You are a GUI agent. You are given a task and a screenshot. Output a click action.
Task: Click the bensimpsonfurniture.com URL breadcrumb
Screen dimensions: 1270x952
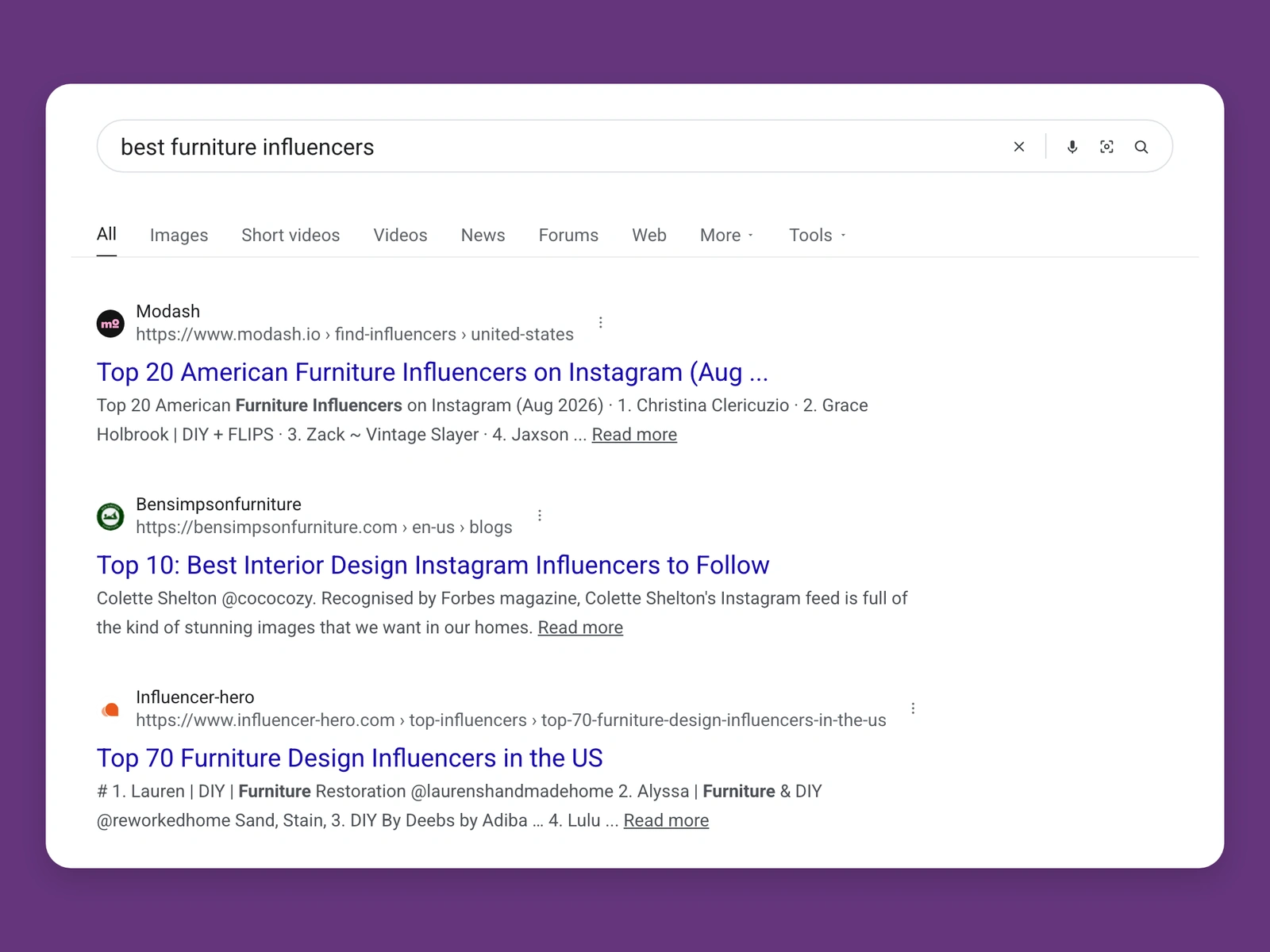(x=324, y=528)
